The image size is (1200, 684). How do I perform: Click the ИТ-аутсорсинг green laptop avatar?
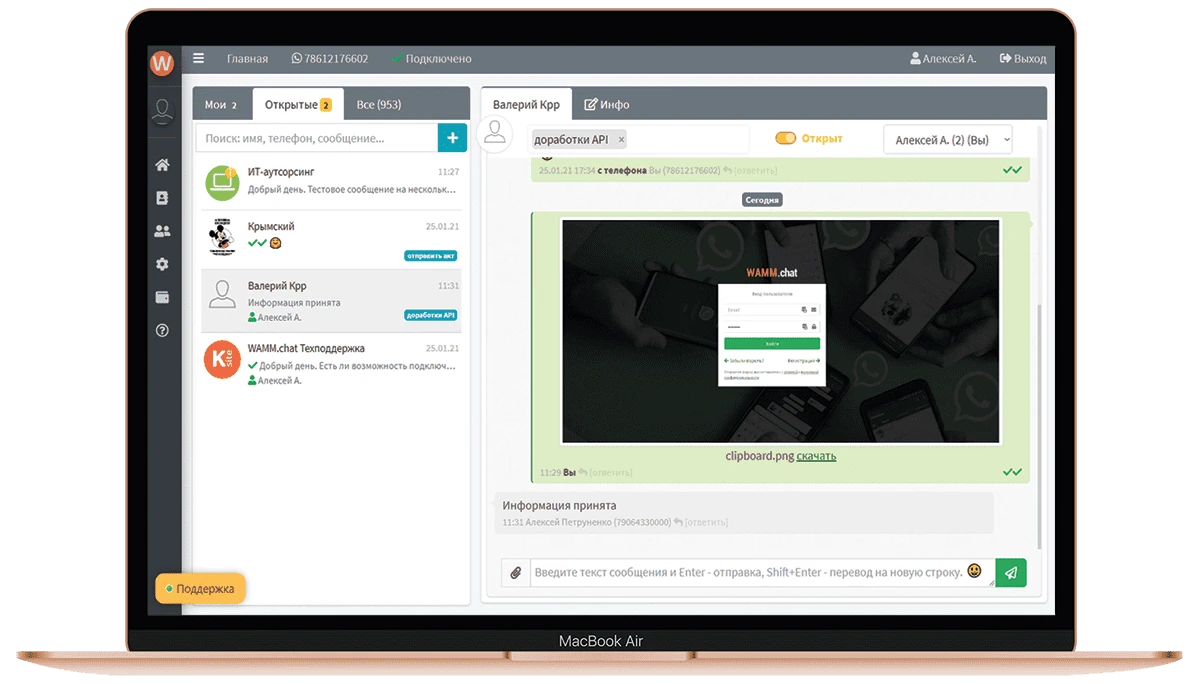click(x=223, y=183)
